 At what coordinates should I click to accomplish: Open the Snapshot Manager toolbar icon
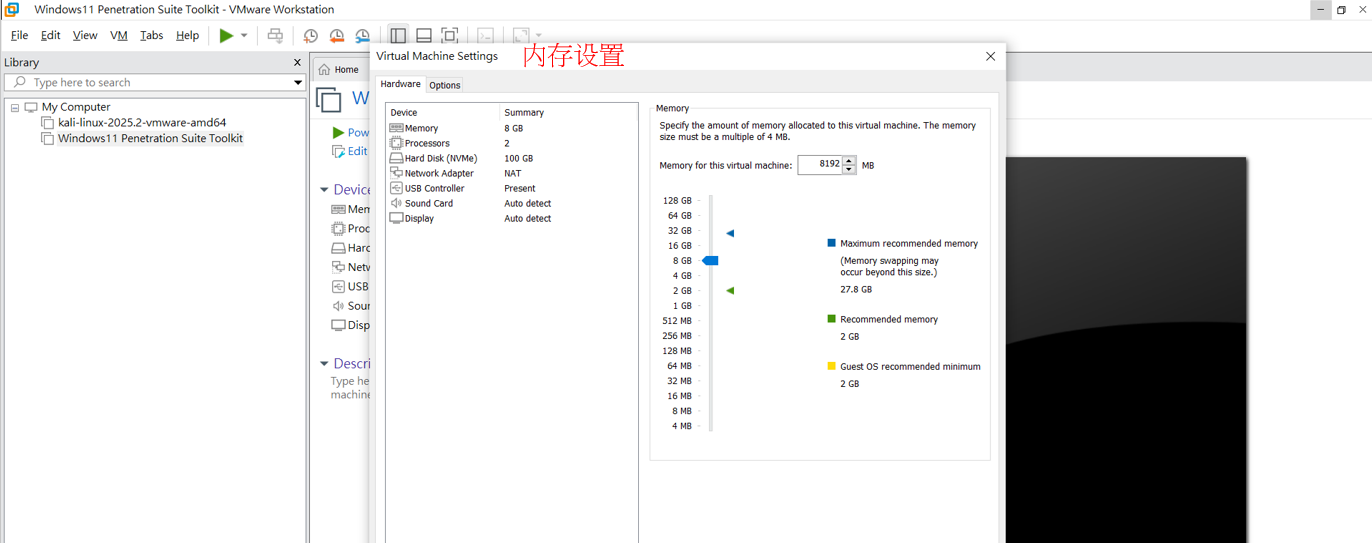(x=363, y=36)
